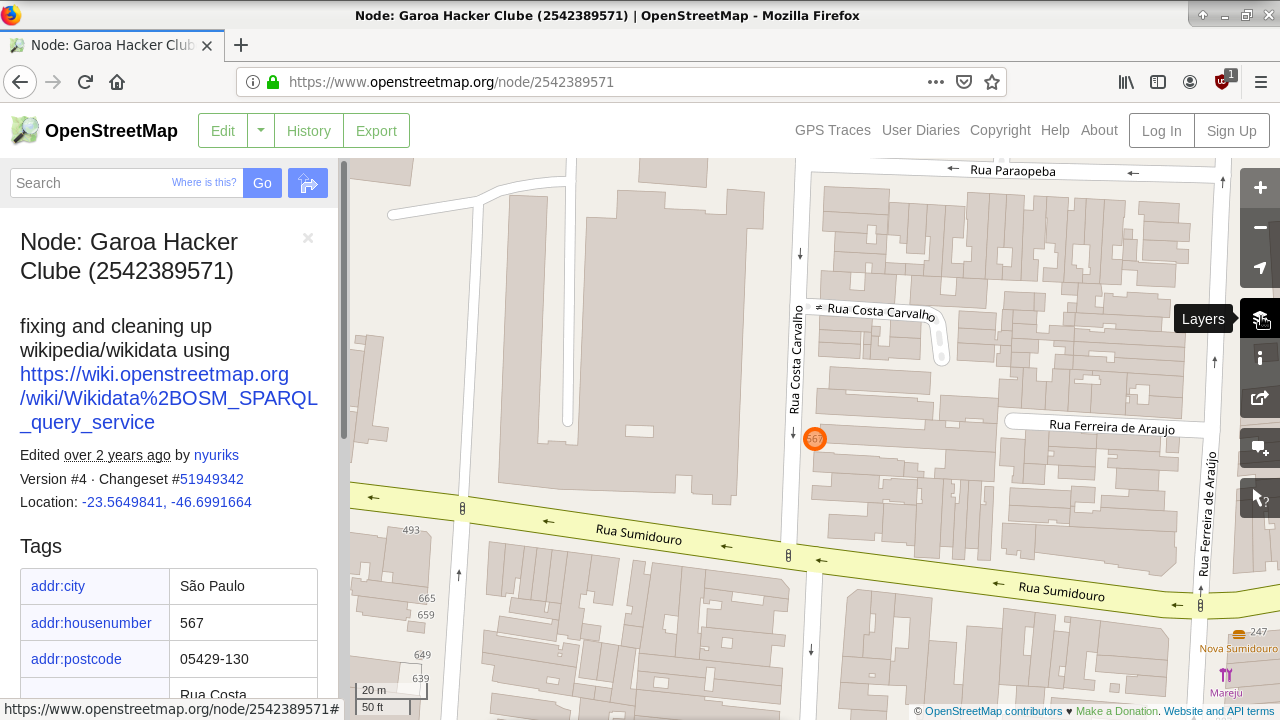Click the sidebar vertical scrollbar

(x=344, y=300)
